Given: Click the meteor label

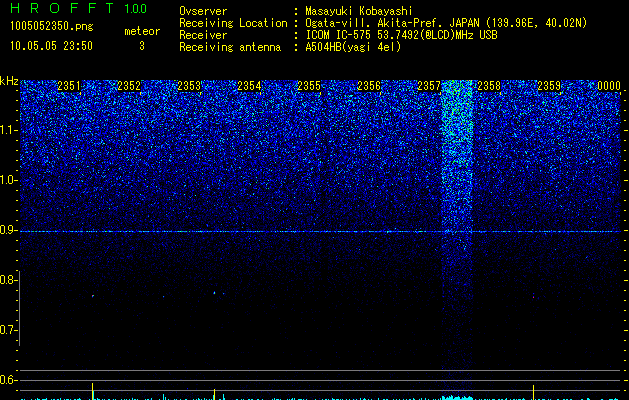Looking at the screenshot, I should [142, 31].
